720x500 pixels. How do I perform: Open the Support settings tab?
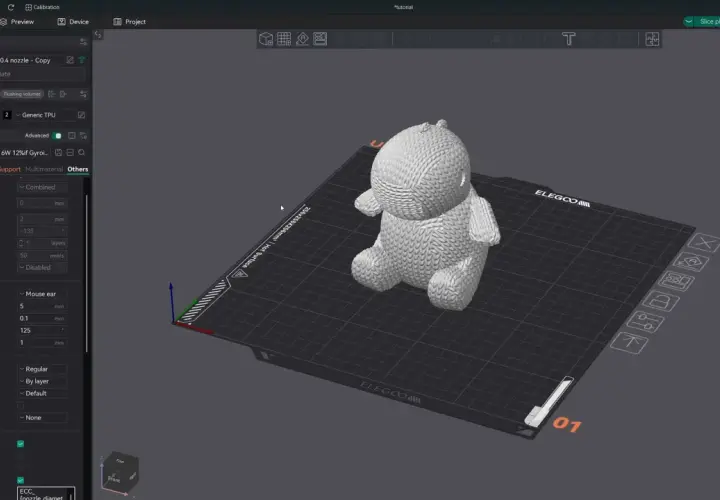10,169
